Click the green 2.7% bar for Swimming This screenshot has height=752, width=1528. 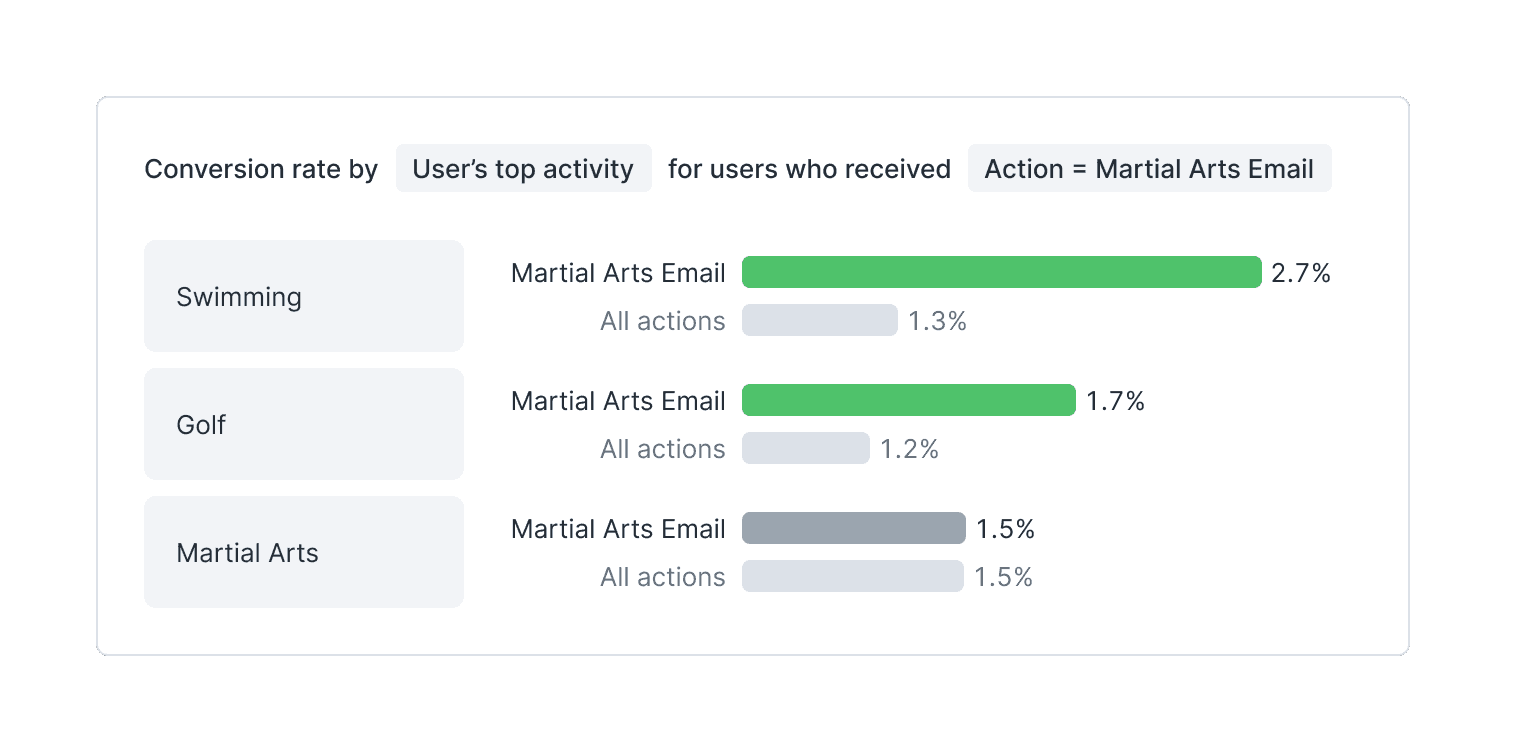[x=1001, y=272]
